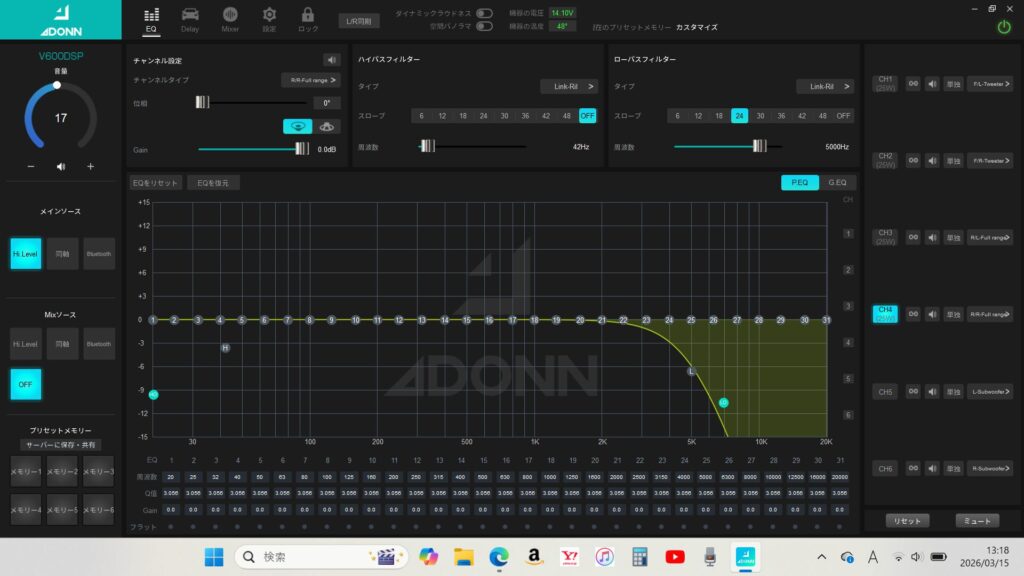Expand the high-pass filter Link-Ril type dropdown
The height and width of the screenshot is (576, 1024).
click(x=569, y=87)
